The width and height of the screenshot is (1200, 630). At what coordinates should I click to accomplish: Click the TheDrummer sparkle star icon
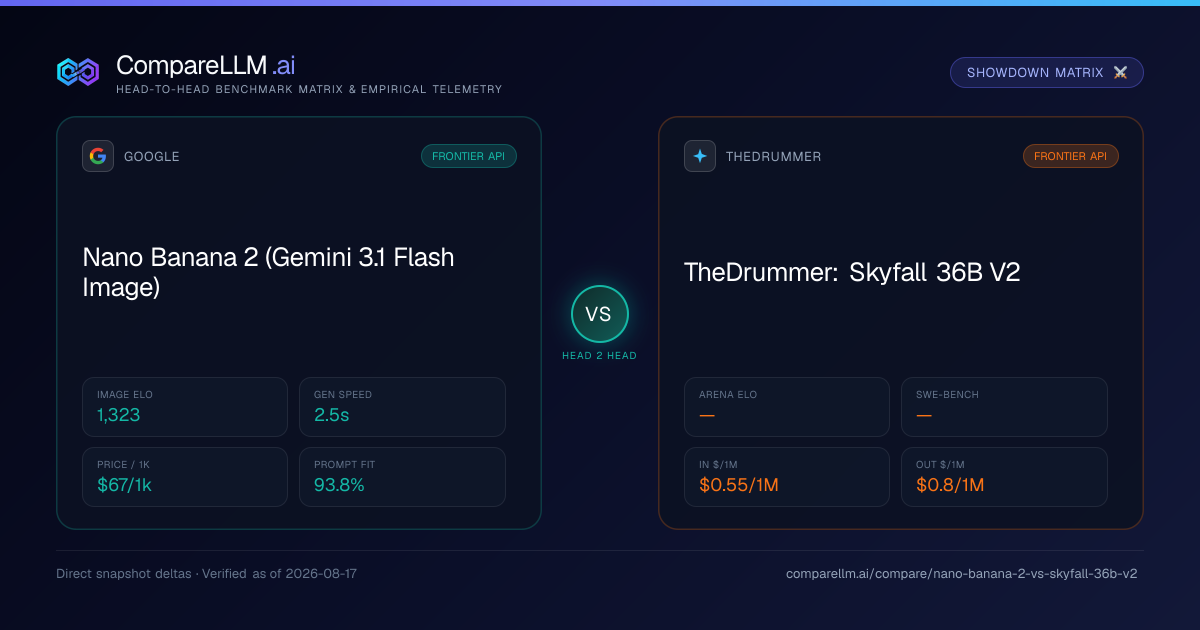point(700,156)
